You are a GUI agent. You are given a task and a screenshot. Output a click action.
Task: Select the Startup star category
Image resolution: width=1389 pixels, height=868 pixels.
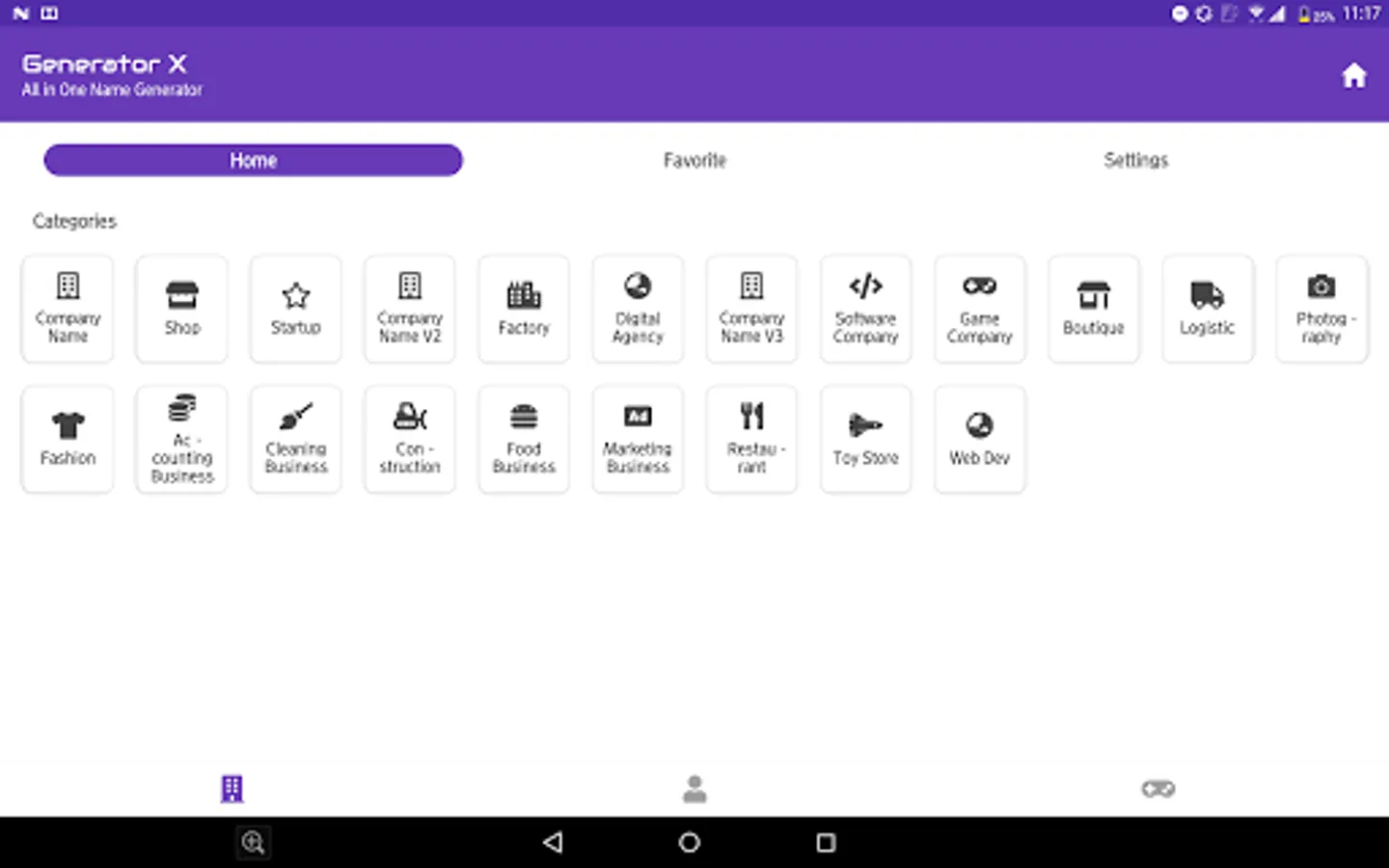pyautogui.click(x=295, y=309)
